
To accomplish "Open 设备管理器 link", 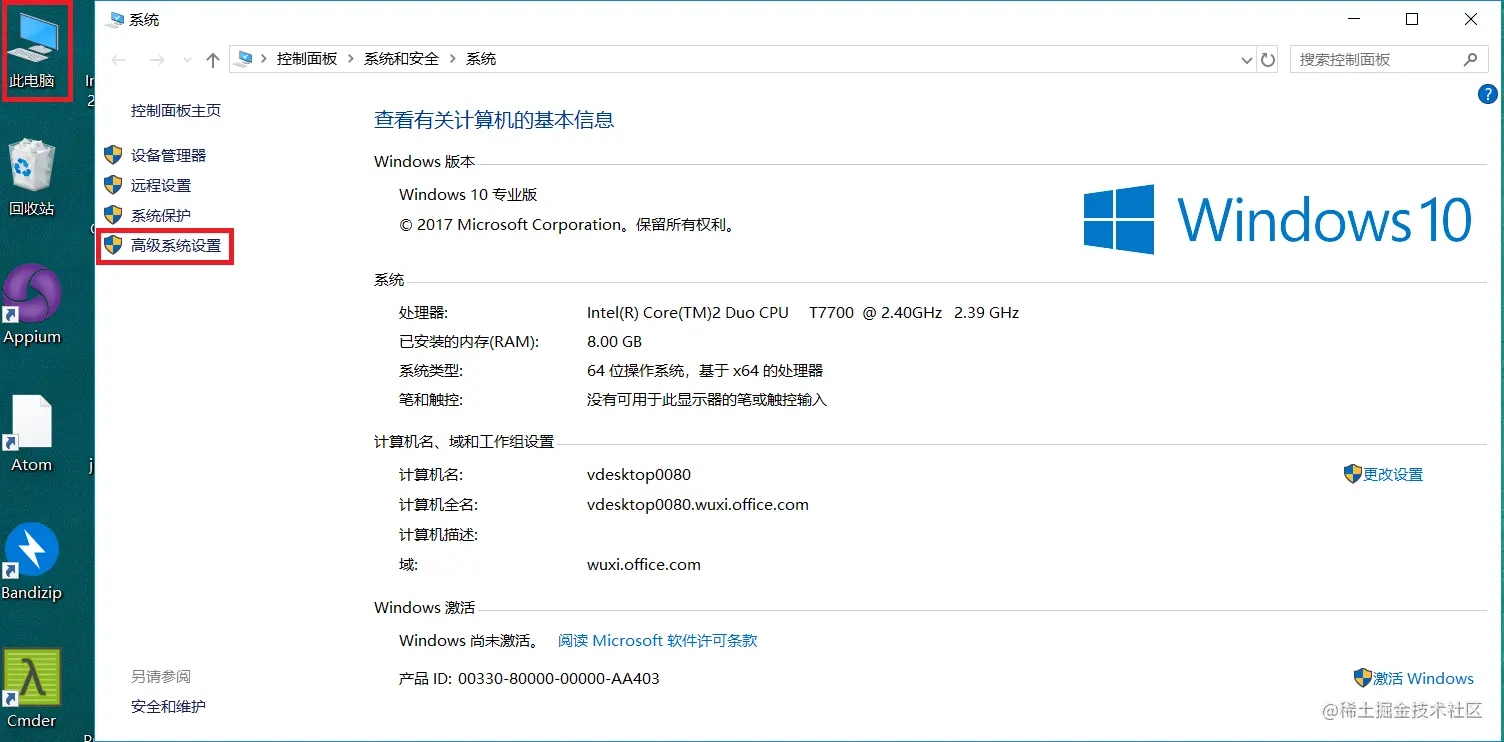I will click(168, 155).
